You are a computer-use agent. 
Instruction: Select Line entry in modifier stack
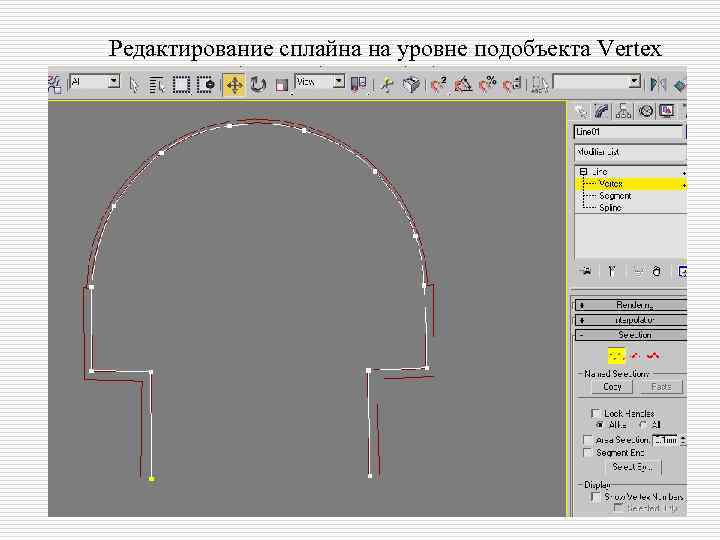coord(600,172)
